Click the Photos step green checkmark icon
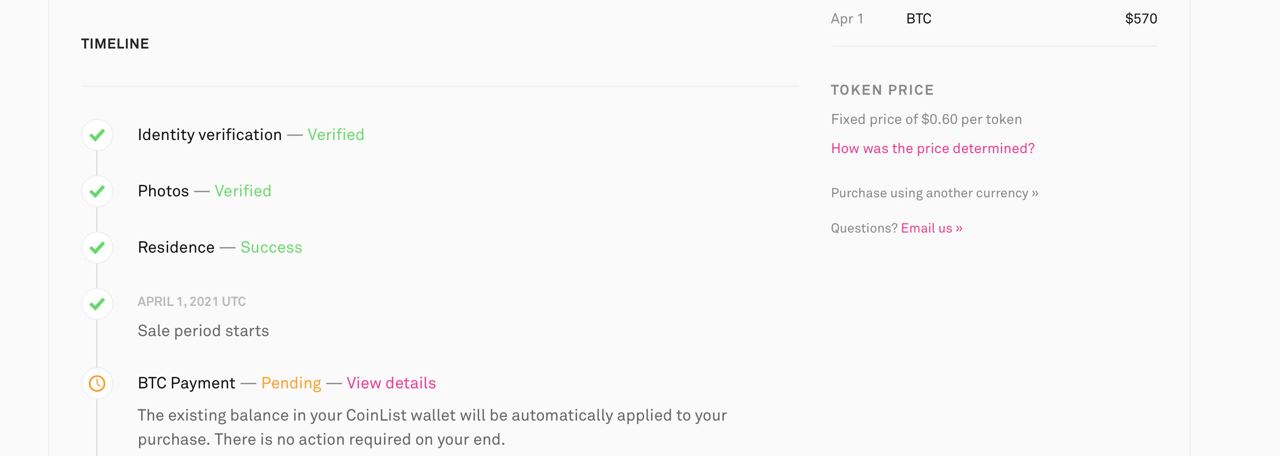The height and width of the screenshot is (456, 1280). (97, 190)
